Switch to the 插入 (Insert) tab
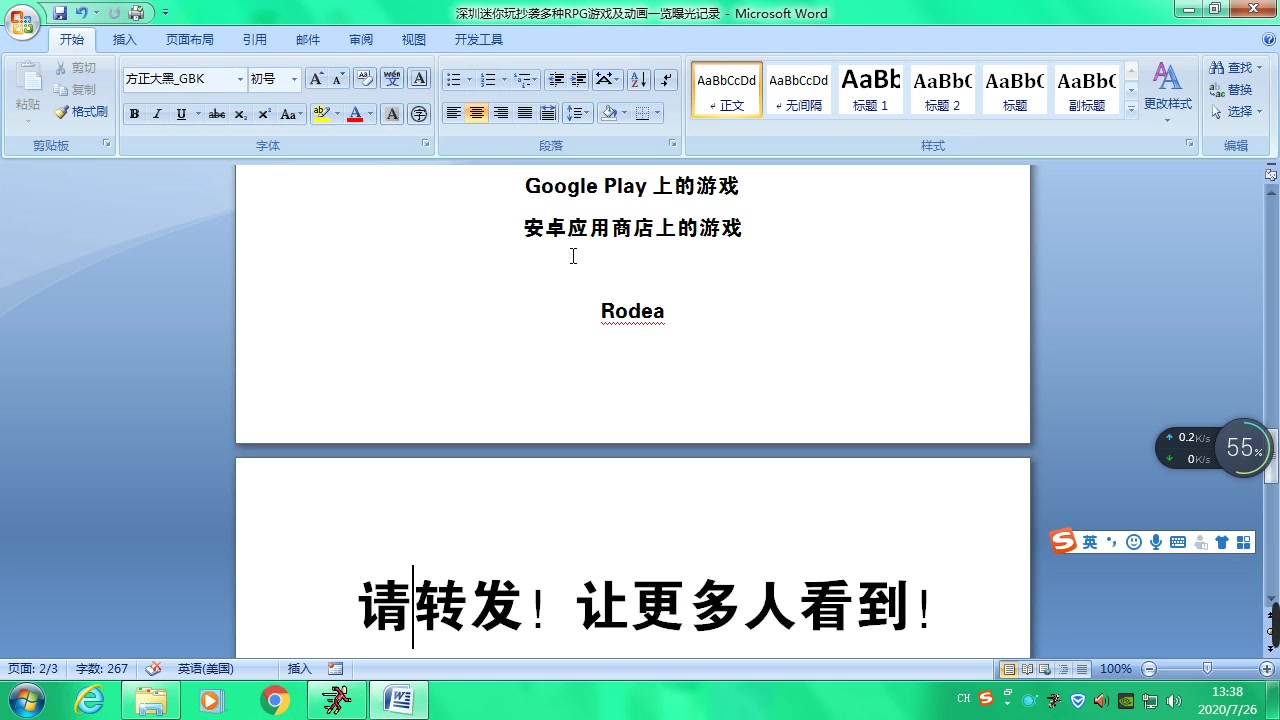The height and width of the screenshot is (720, 1280). click(x=125, y=40)
